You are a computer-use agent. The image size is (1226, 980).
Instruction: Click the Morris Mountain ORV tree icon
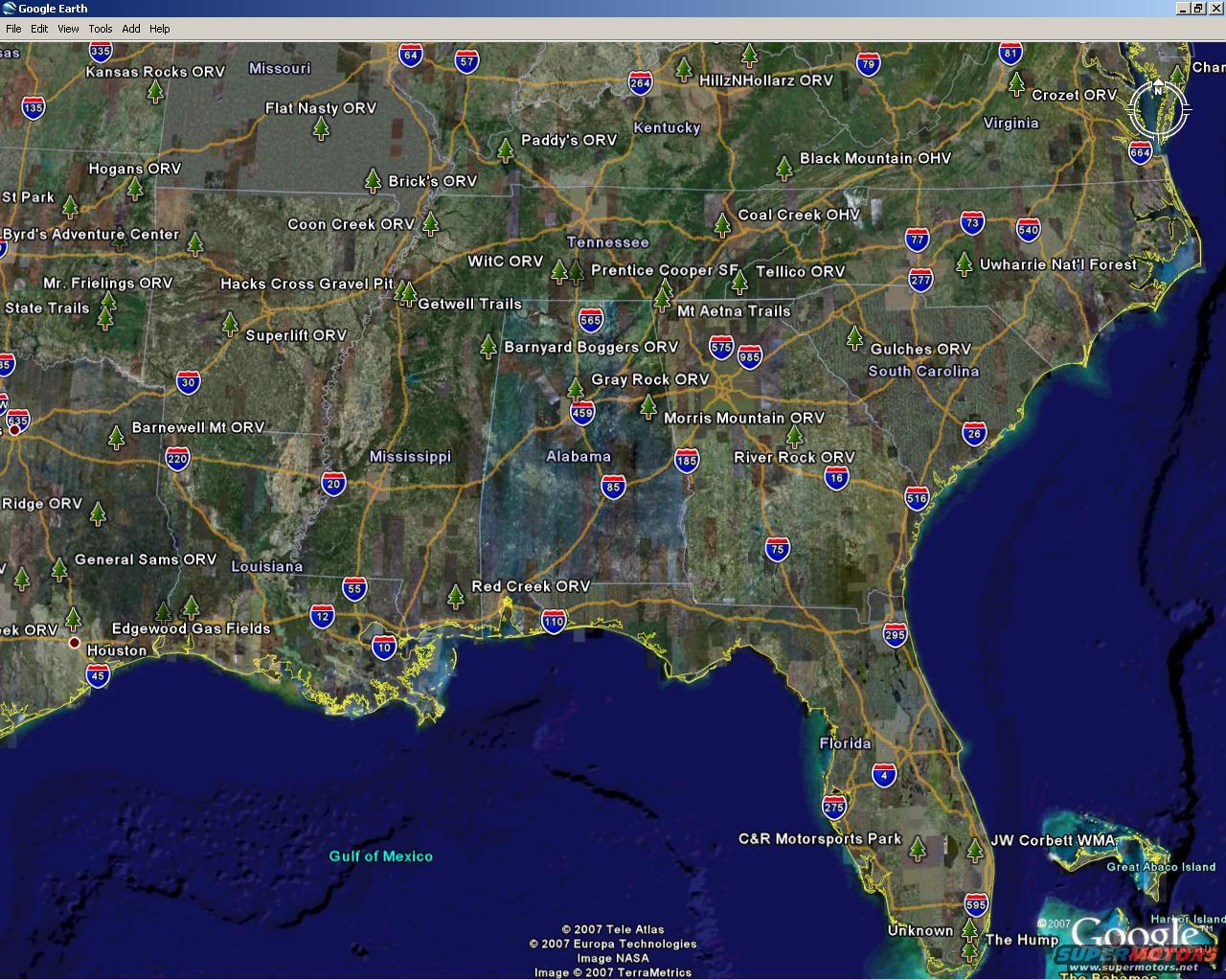(648, 407)
